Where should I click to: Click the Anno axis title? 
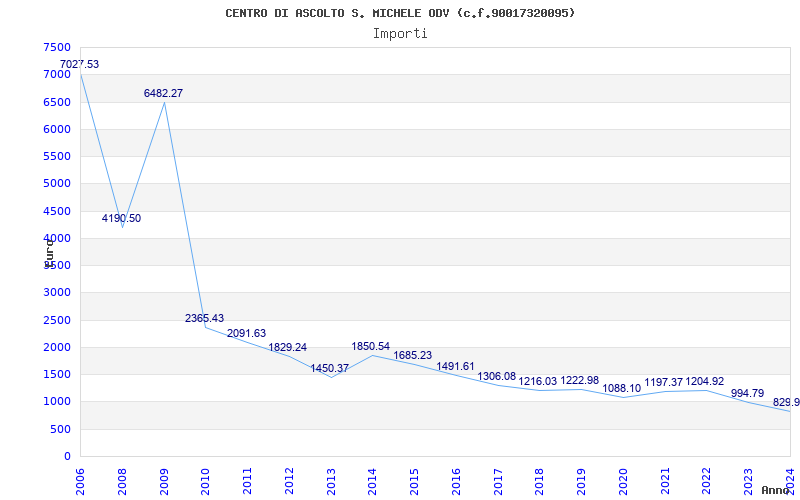click(775, 490)
